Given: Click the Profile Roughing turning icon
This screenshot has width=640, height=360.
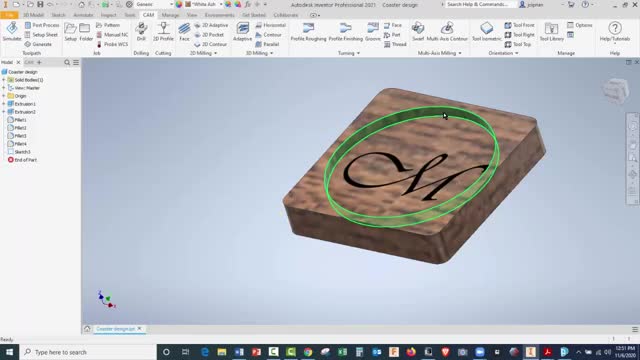Looking at the screenshot, I should [x=309, y=32].
